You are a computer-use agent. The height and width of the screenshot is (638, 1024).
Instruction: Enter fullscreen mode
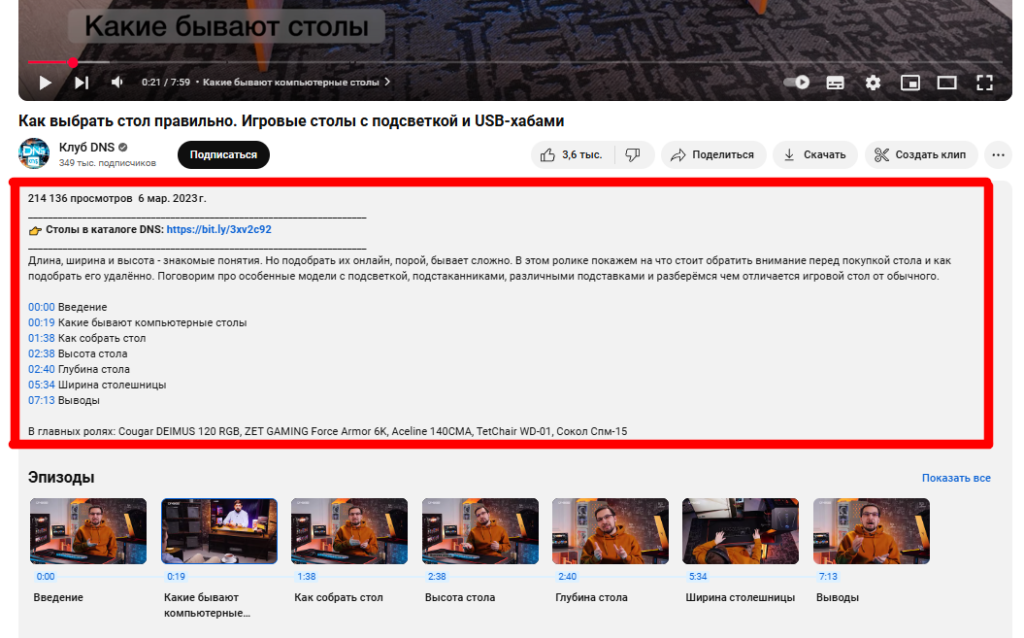pyautogui.click(x=984, y=82)
